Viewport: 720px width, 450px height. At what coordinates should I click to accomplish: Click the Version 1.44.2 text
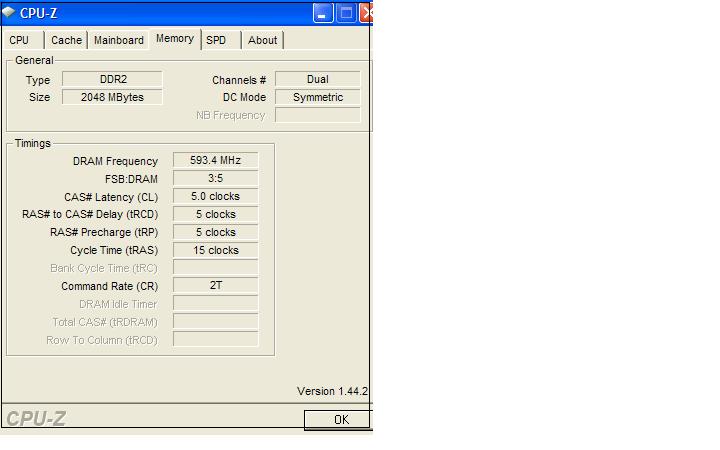tap(332, 391)
